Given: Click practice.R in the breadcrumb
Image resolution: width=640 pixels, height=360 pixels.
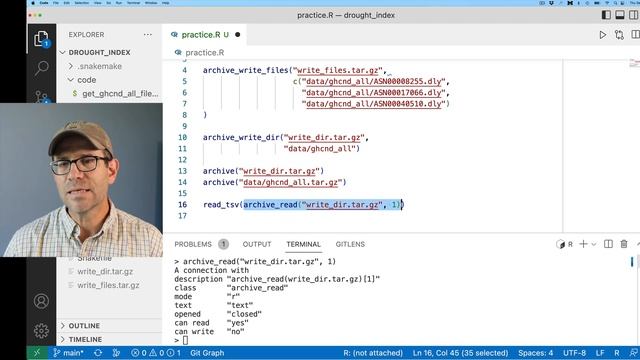Looking at the screenshot, I should pyautogui.click(x=204, y=53).
